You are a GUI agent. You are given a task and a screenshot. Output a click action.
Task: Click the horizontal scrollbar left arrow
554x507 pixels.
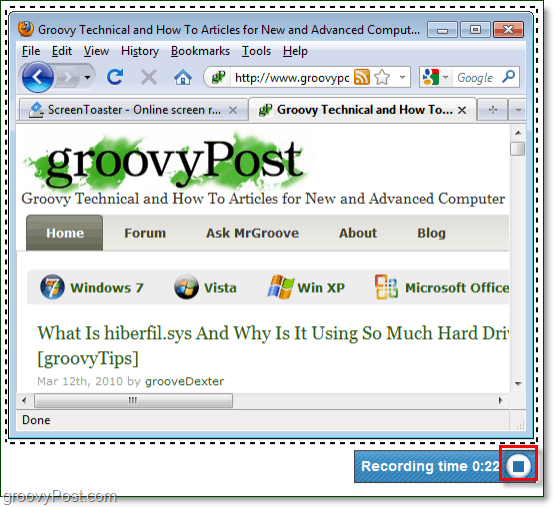tap(24, 401)
